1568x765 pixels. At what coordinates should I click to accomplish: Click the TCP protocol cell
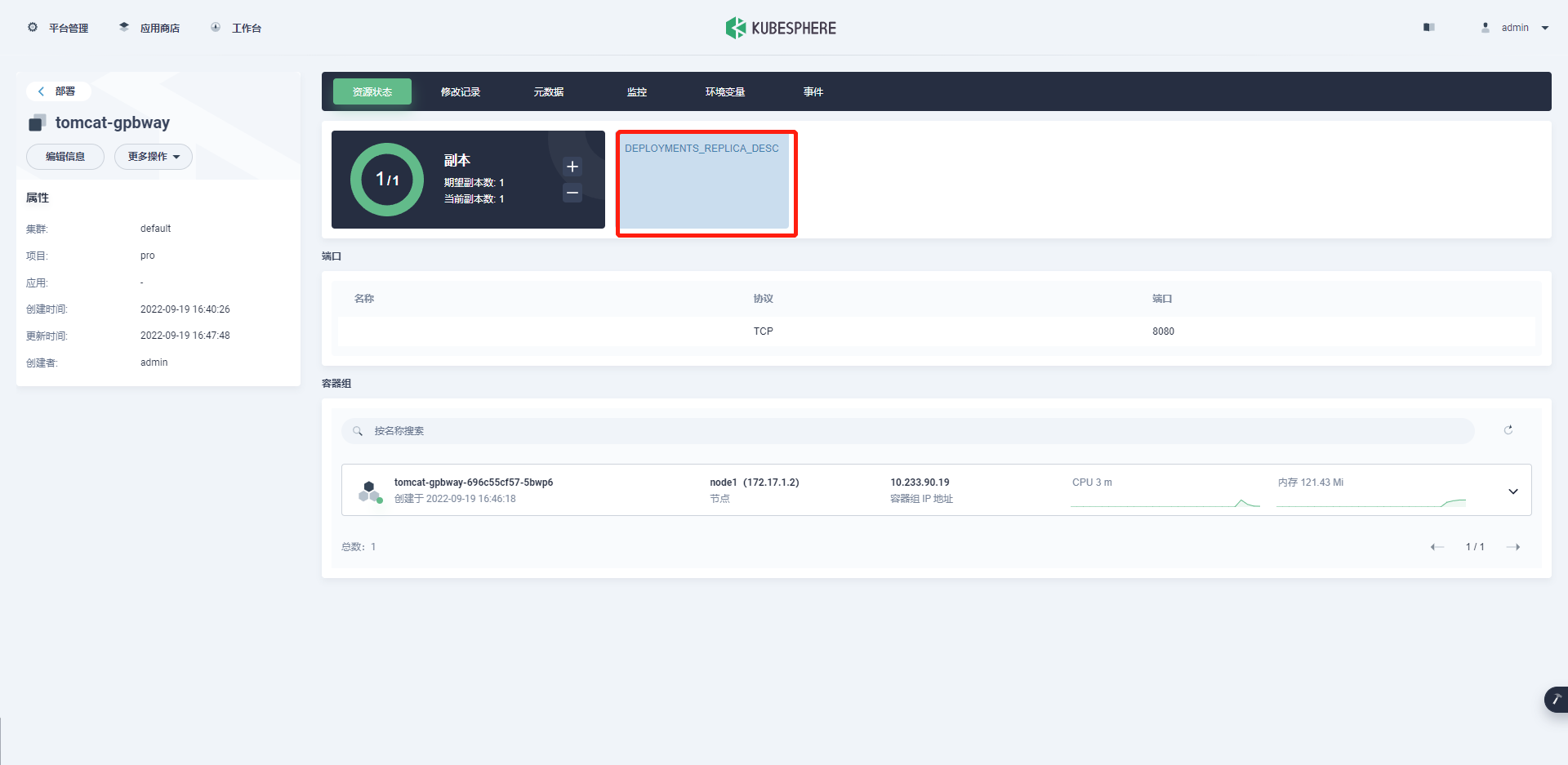click(764, 331)
